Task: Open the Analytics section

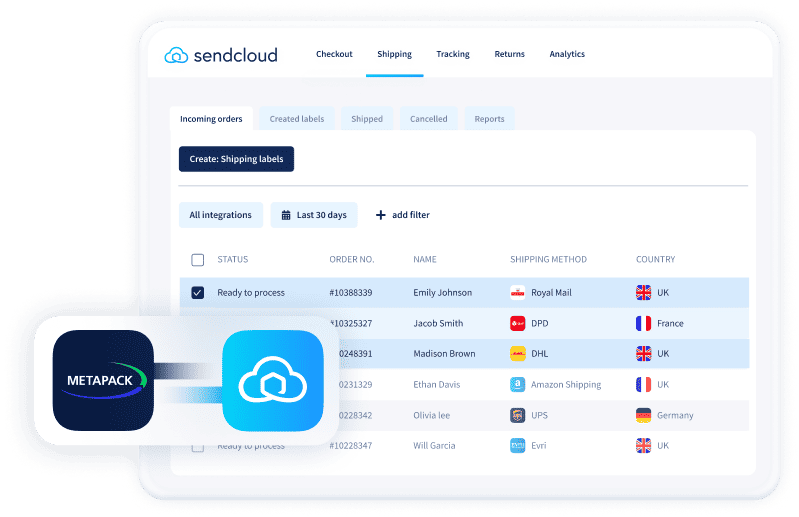Action: pyautogui.click(x=567, y=54)
